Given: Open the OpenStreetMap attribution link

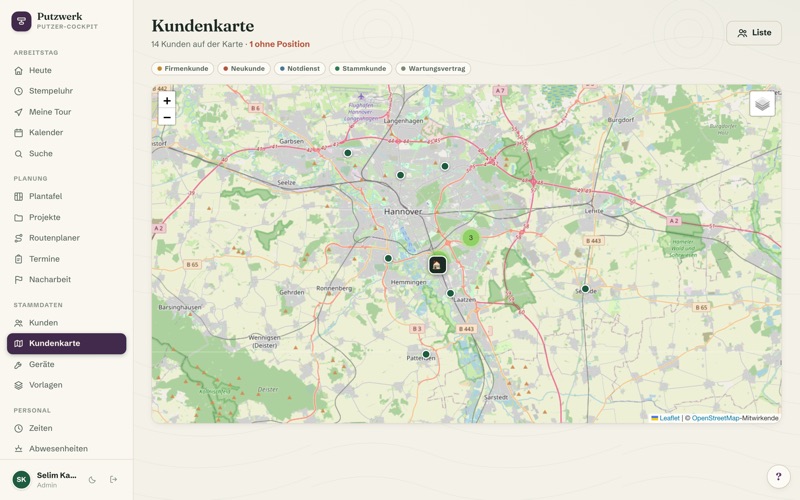Looking at the screenshot, I should click(x=715, y=418).
